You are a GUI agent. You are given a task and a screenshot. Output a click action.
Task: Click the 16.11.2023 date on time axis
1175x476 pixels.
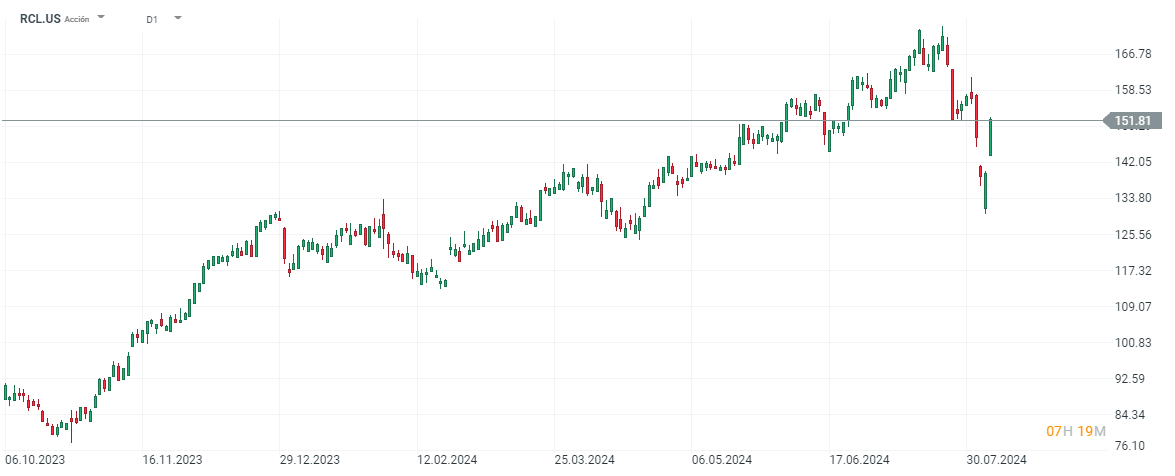pyautogui.click(x=173, y=460)
